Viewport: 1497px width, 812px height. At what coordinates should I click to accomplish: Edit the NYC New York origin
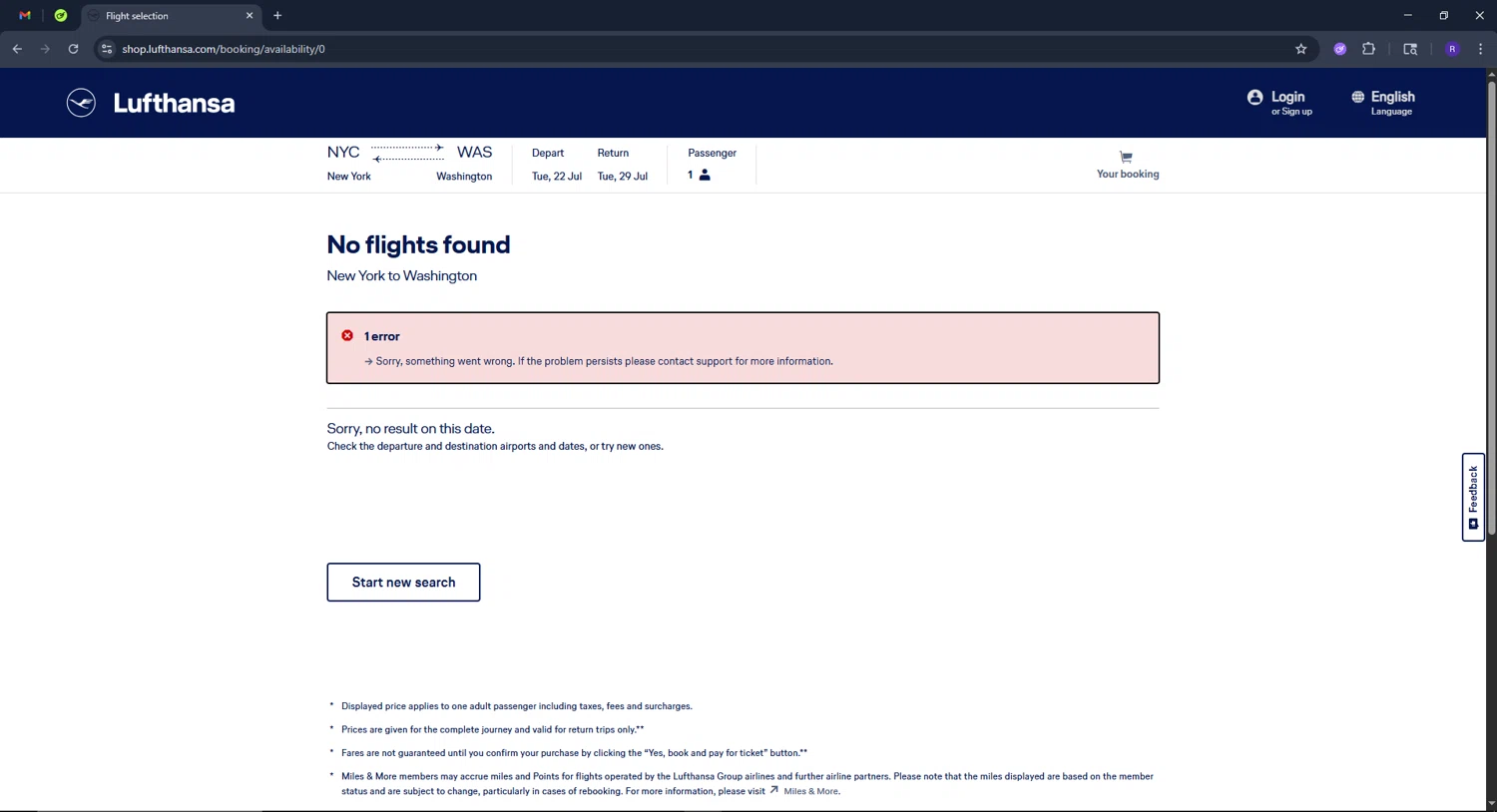pos(348,164)
